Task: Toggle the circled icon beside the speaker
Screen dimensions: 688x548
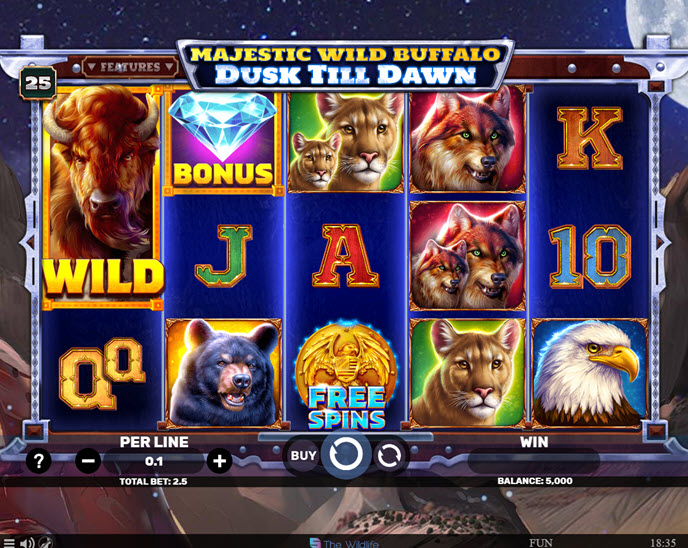Action: 46,542
